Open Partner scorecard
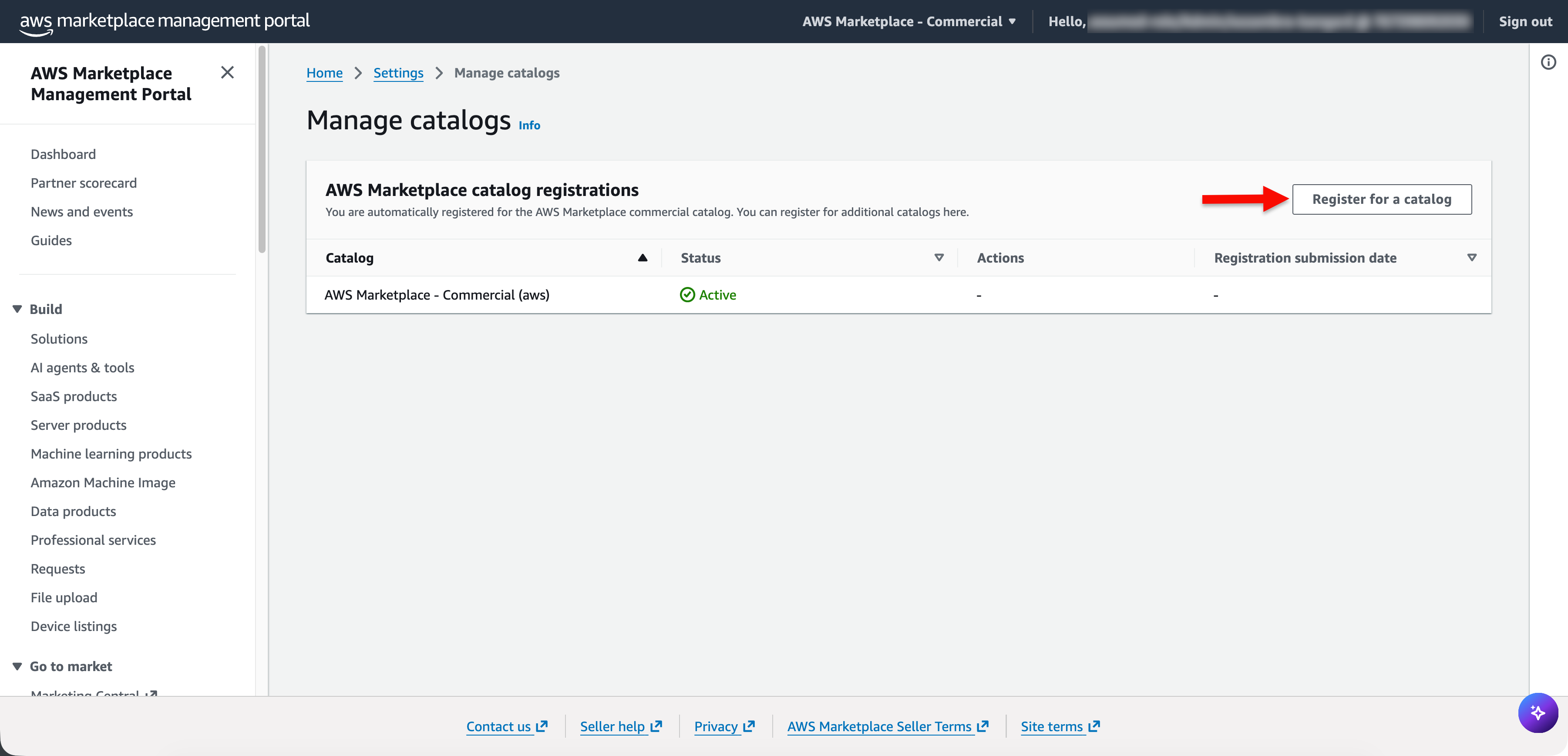Viewport: 1568px width, 756px height. pos(84,183)
